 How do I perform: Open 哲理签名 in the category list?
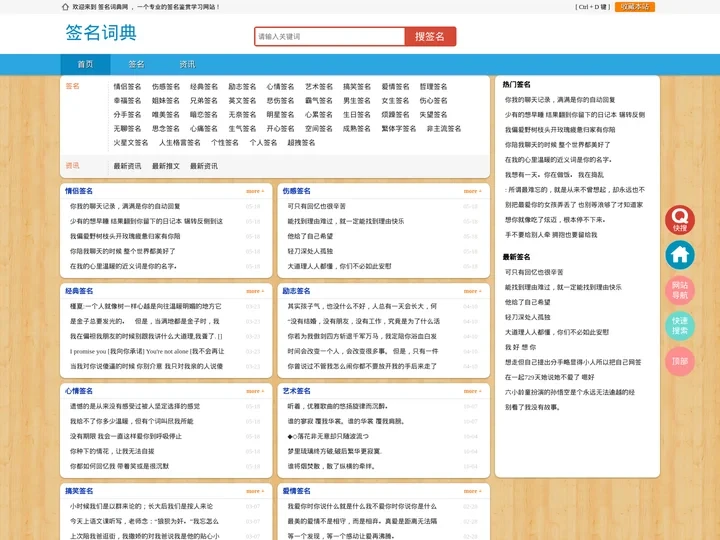433,86
